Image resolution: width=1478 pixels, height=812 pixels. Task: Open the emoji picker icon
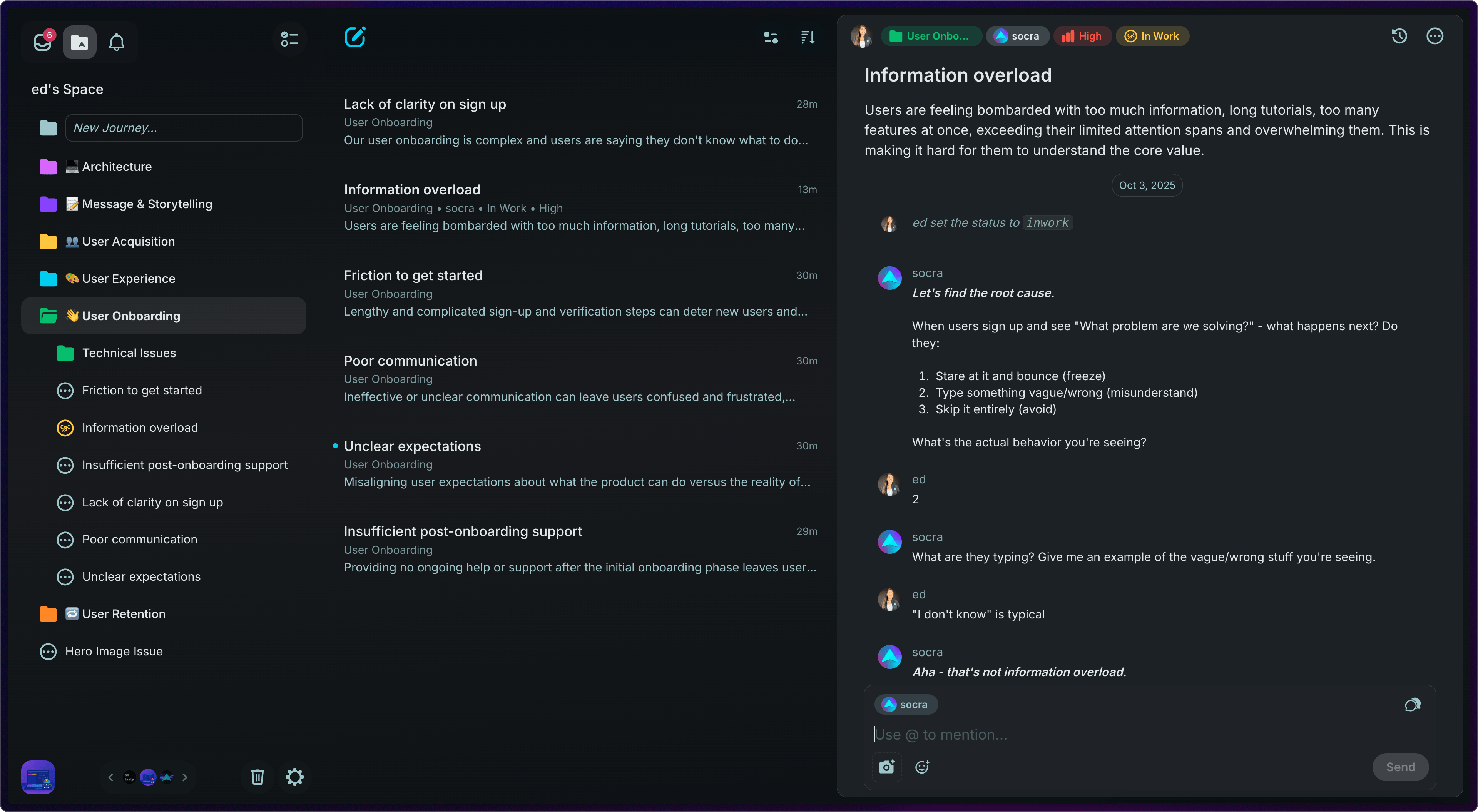922,767
